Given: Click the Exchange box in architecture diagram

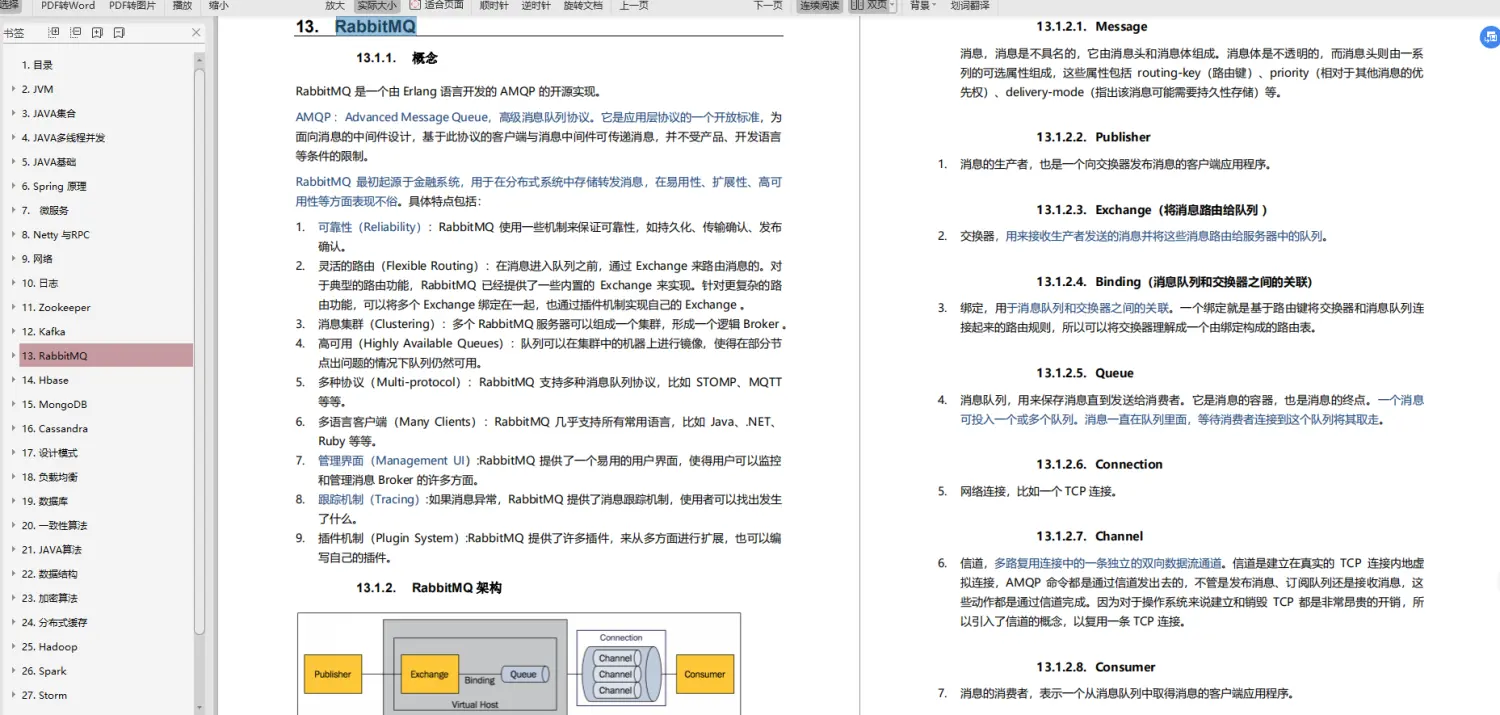Looking at the screenshot, I should 429,674.
